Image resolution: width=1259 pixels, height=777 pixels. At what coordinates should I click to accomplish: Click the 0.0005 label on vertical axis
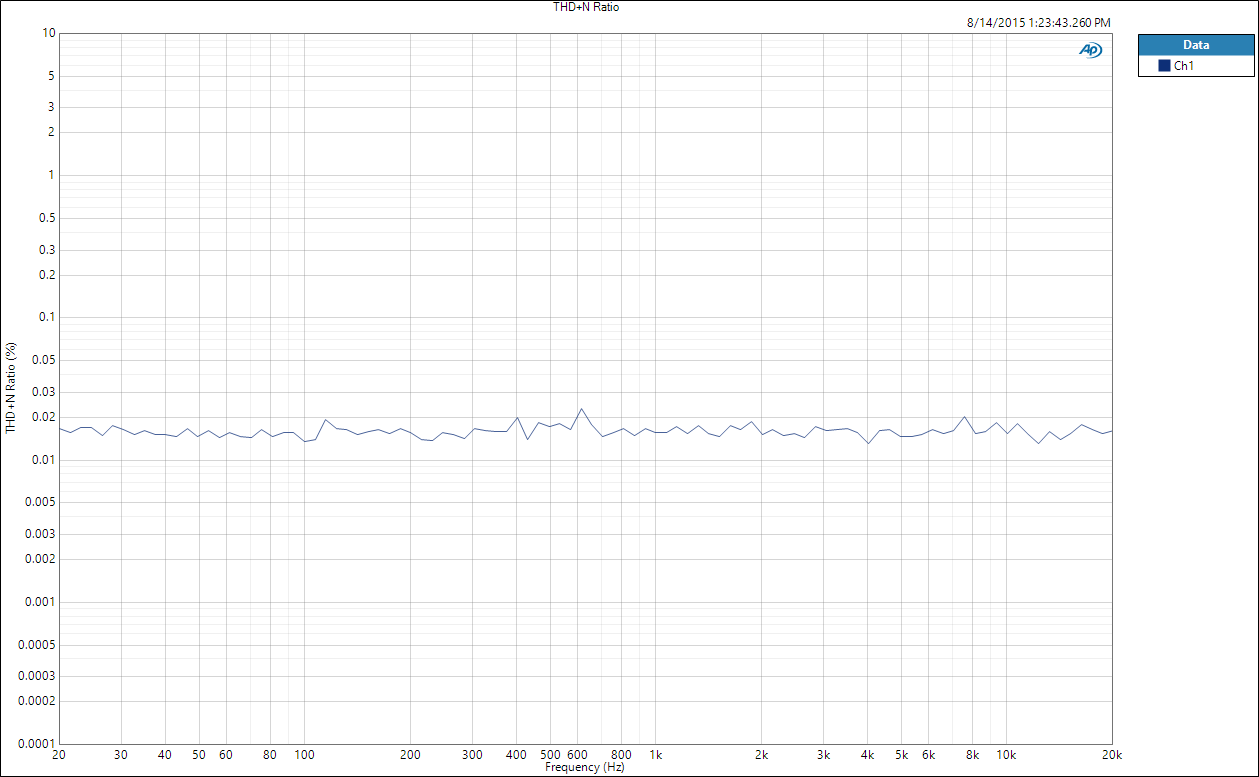[x=36, y=644]
